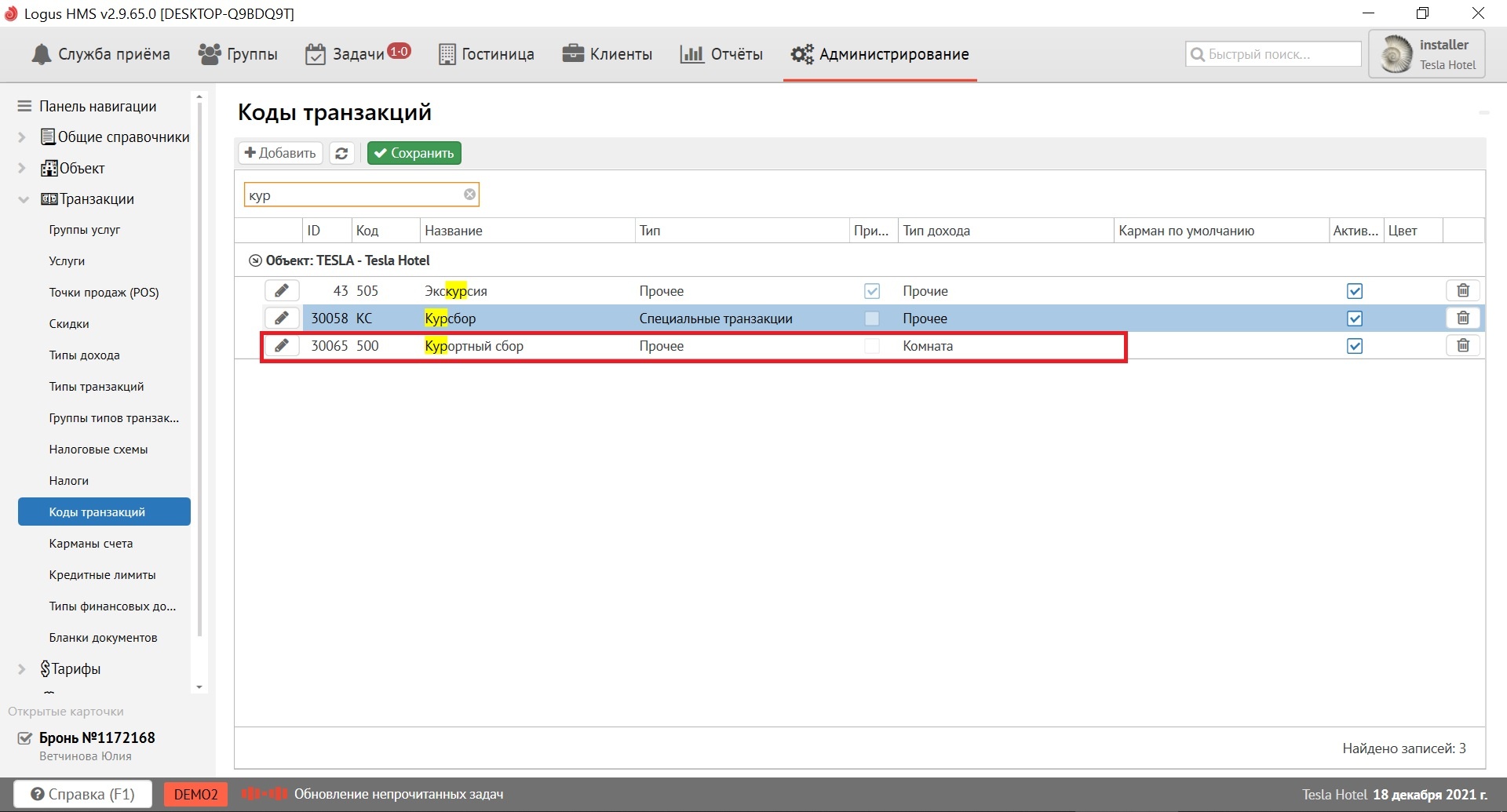Click pencil edit icon for Курортный сбор row
Screen dimensions: 1507x812
[x=281, y=346]
